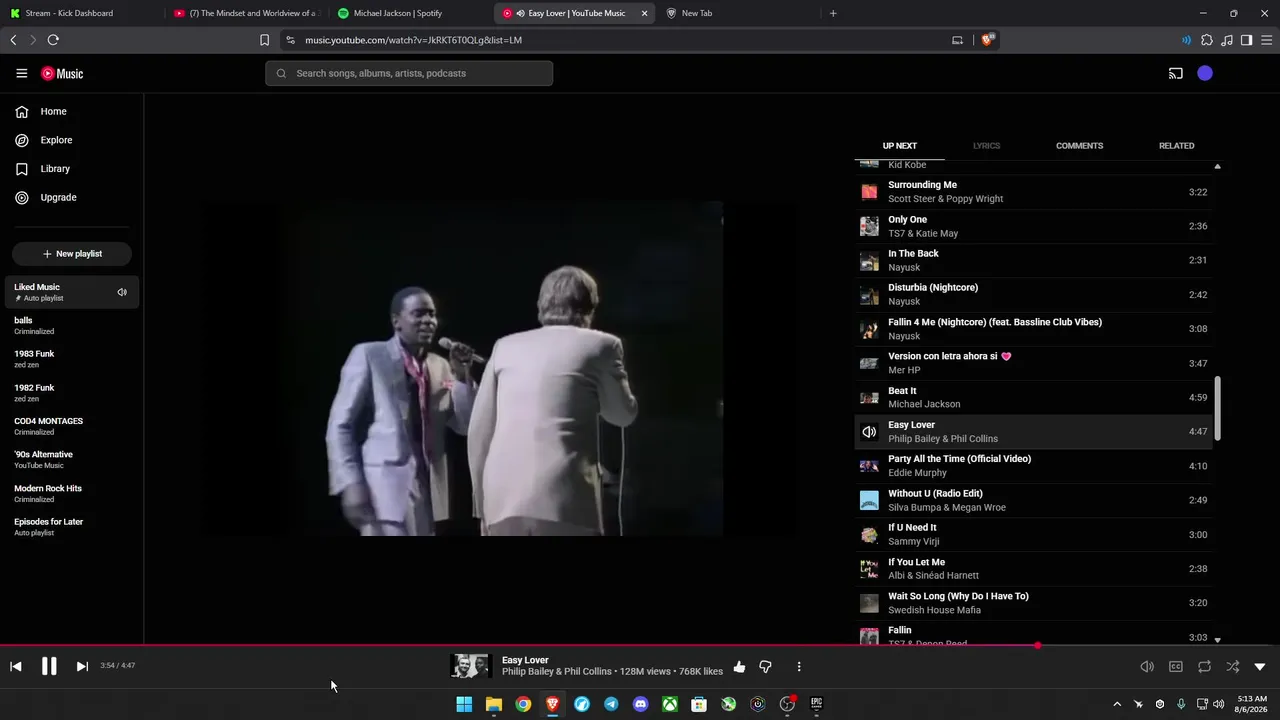Play Surrounding Me from the queue
This screenshot has height=720, width=1280.
(1033, 192)
